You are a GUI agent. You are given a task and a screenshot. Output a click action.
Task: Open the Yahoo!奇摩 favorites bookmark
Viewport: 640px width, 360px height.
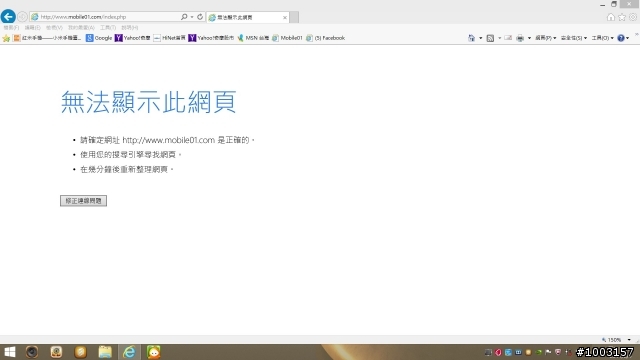tap(133, 38)
